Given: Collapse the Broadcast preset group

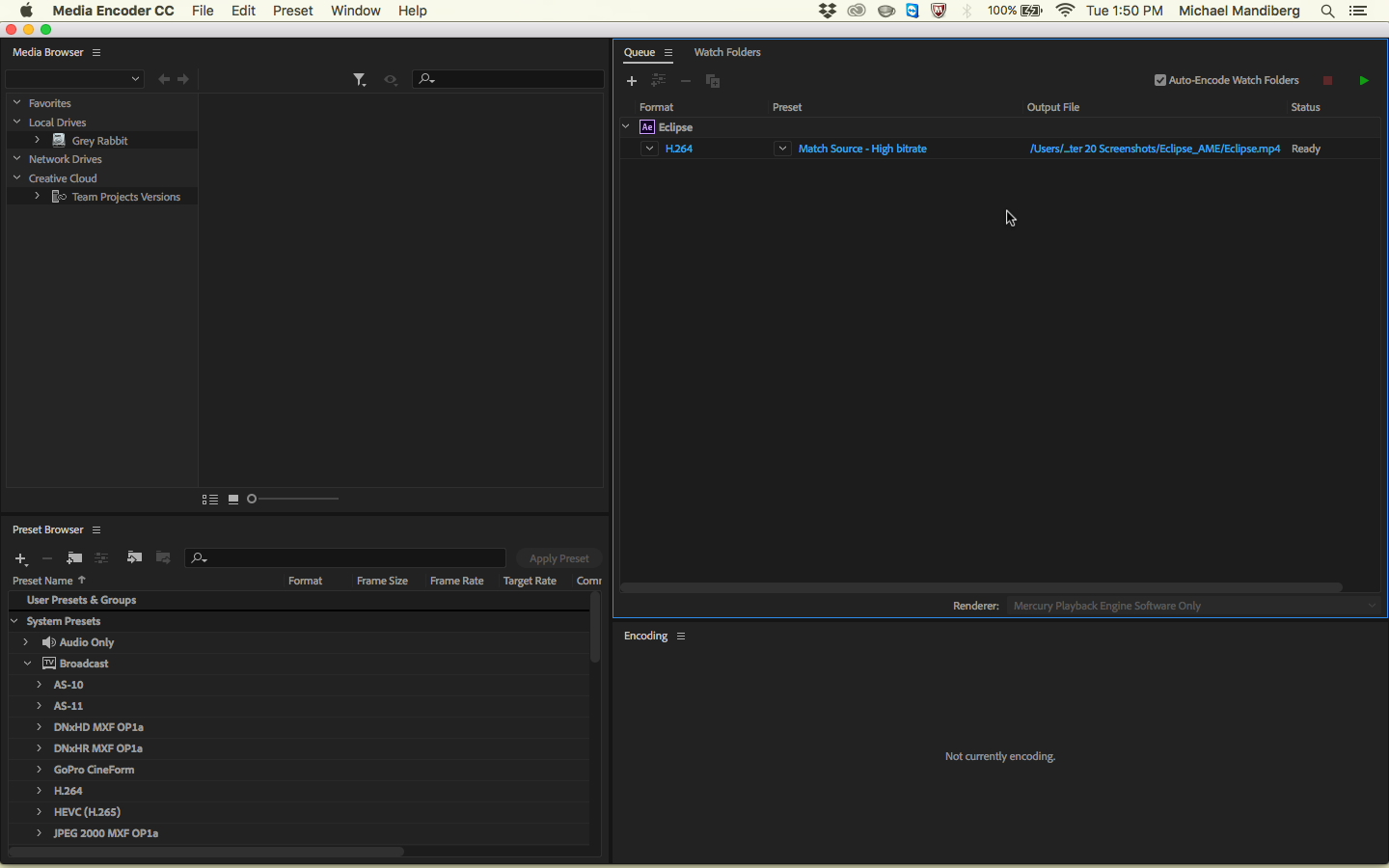Looking at the screenshot, I should pos(27,664).
